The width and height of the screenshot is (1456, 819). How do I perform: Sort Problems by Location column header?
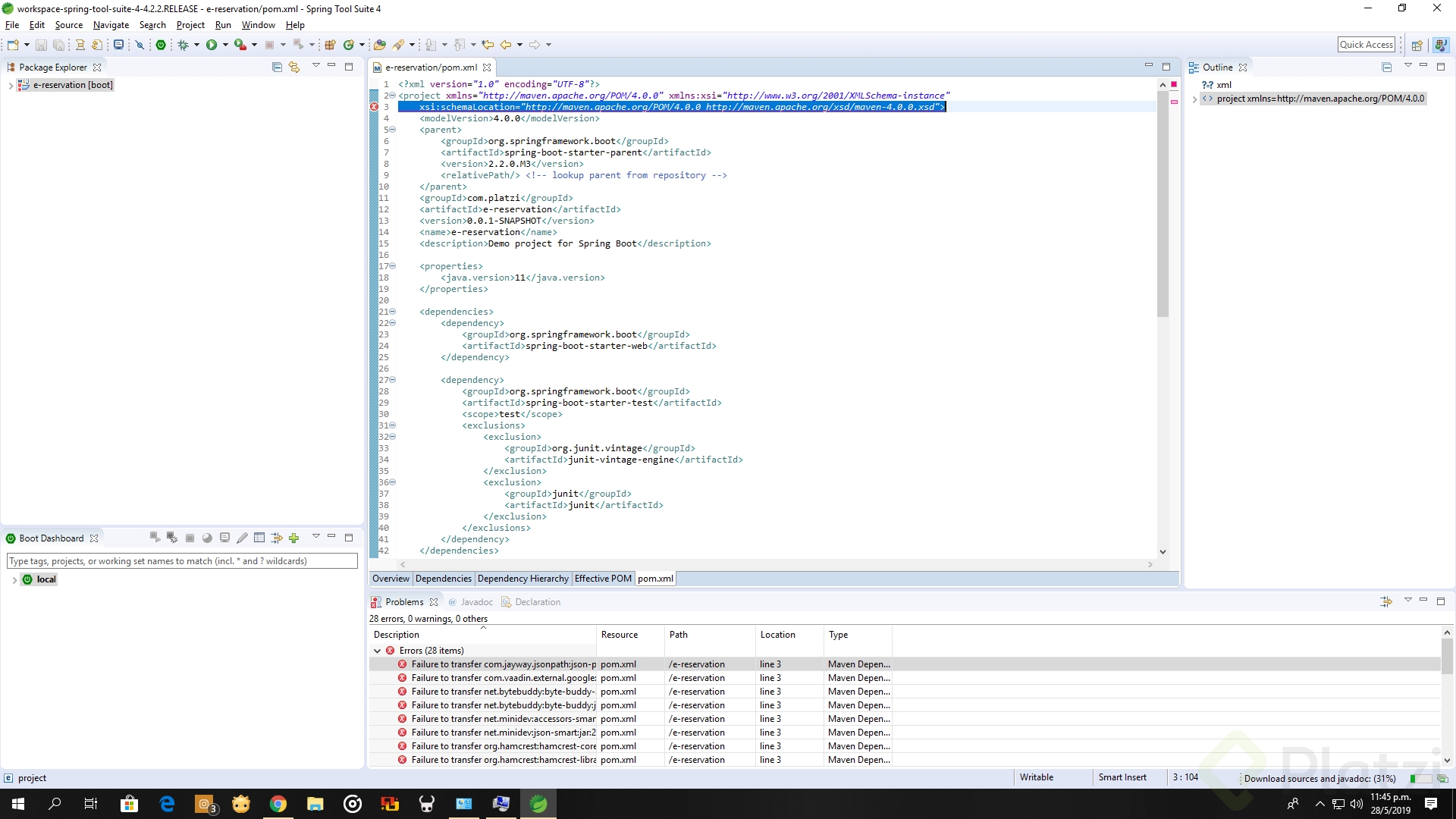[789, 635]
